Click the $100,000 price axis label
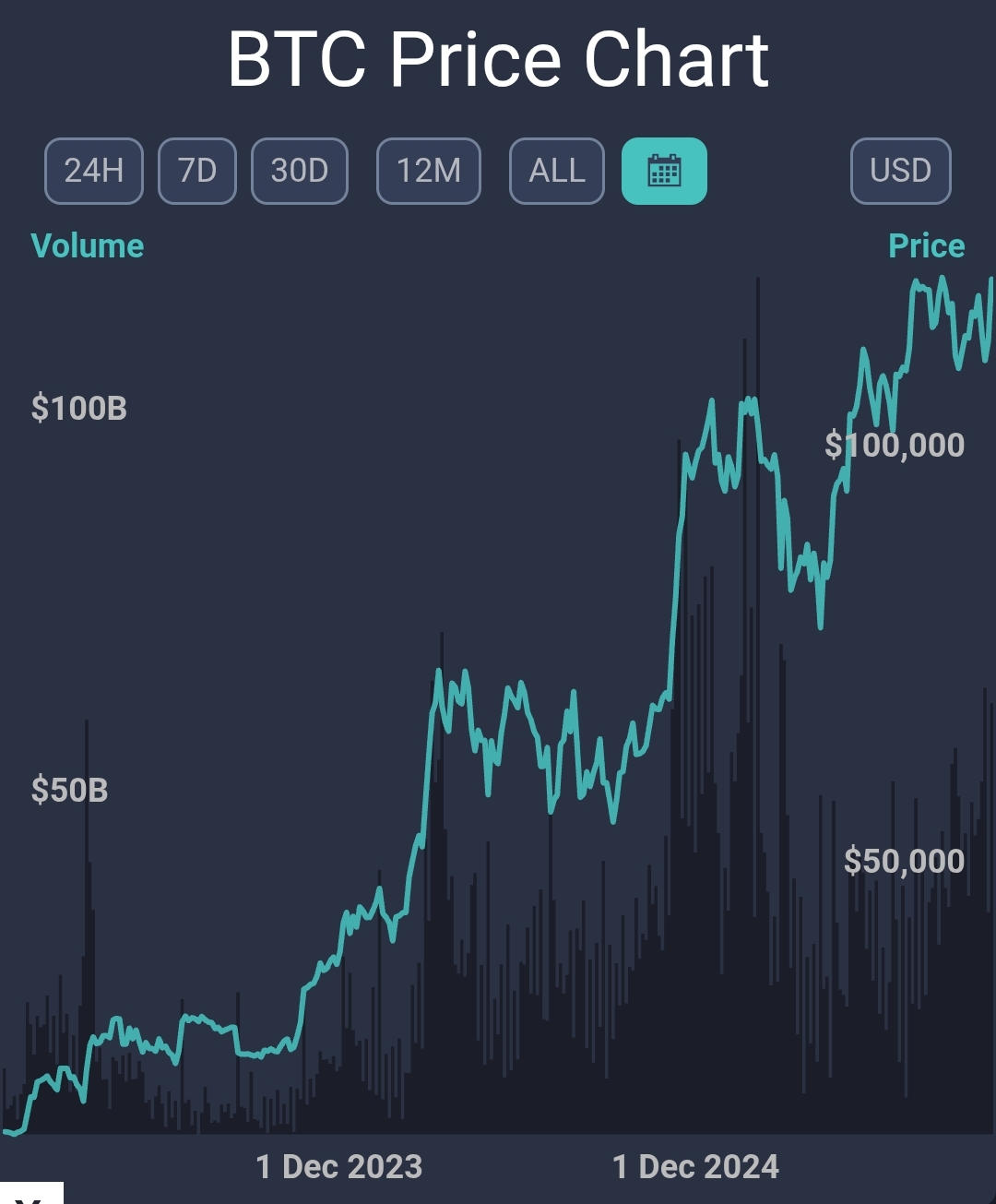Viewport: 996px width, 1204px height. 895,446
